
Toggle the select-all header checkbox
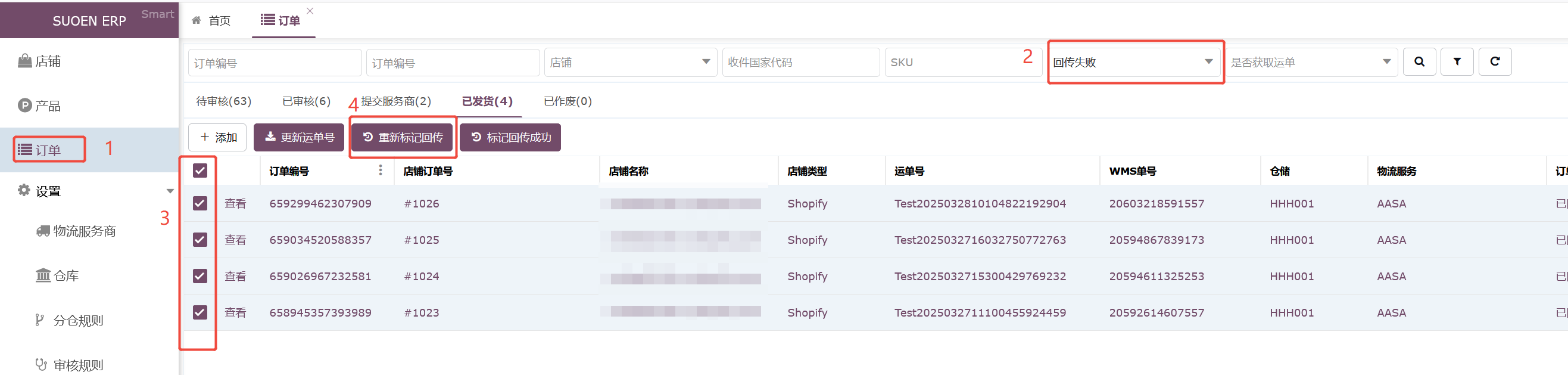(x=199, y=170)
